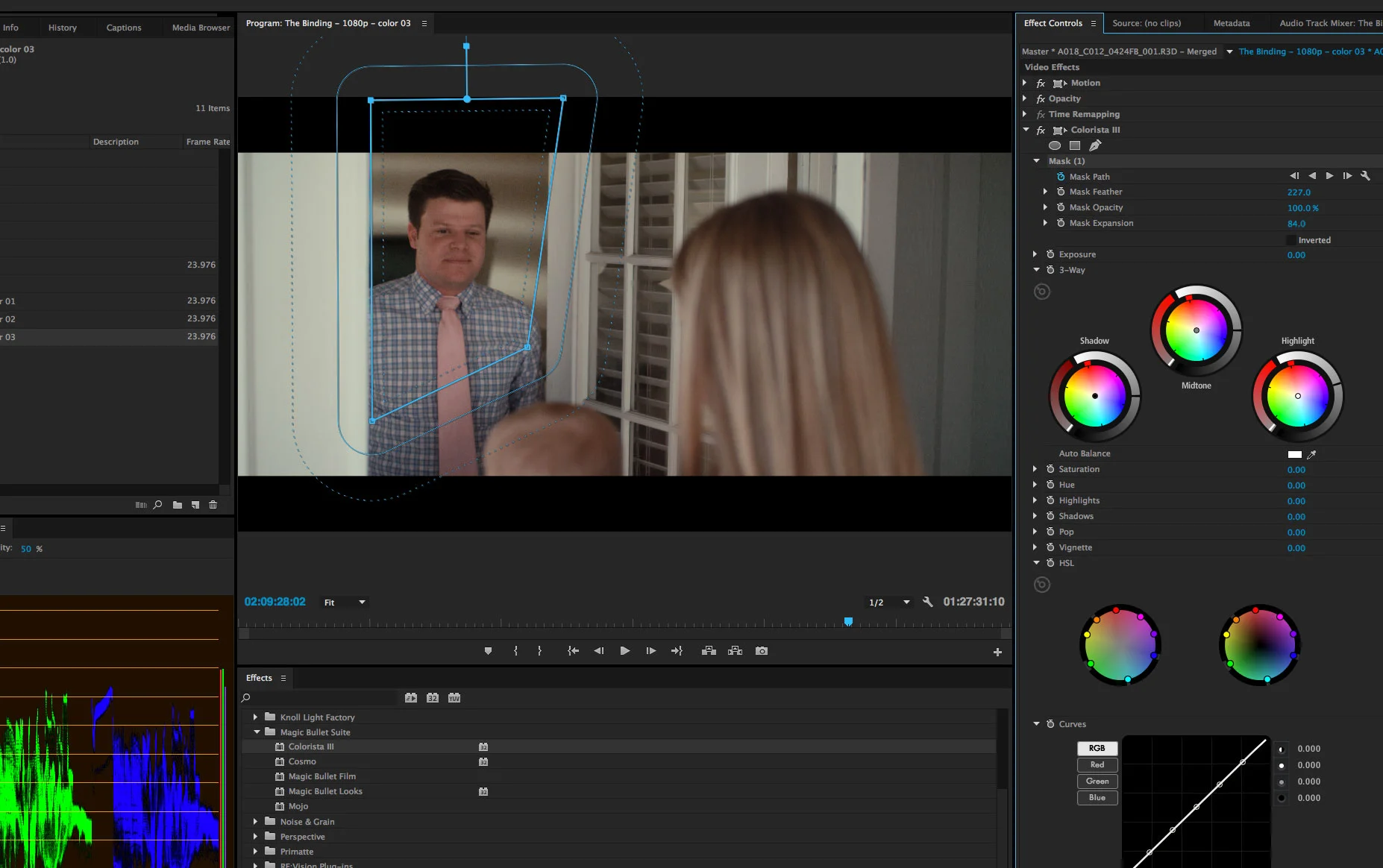Open the Fit zoom level dropdown

coord(345,603)
